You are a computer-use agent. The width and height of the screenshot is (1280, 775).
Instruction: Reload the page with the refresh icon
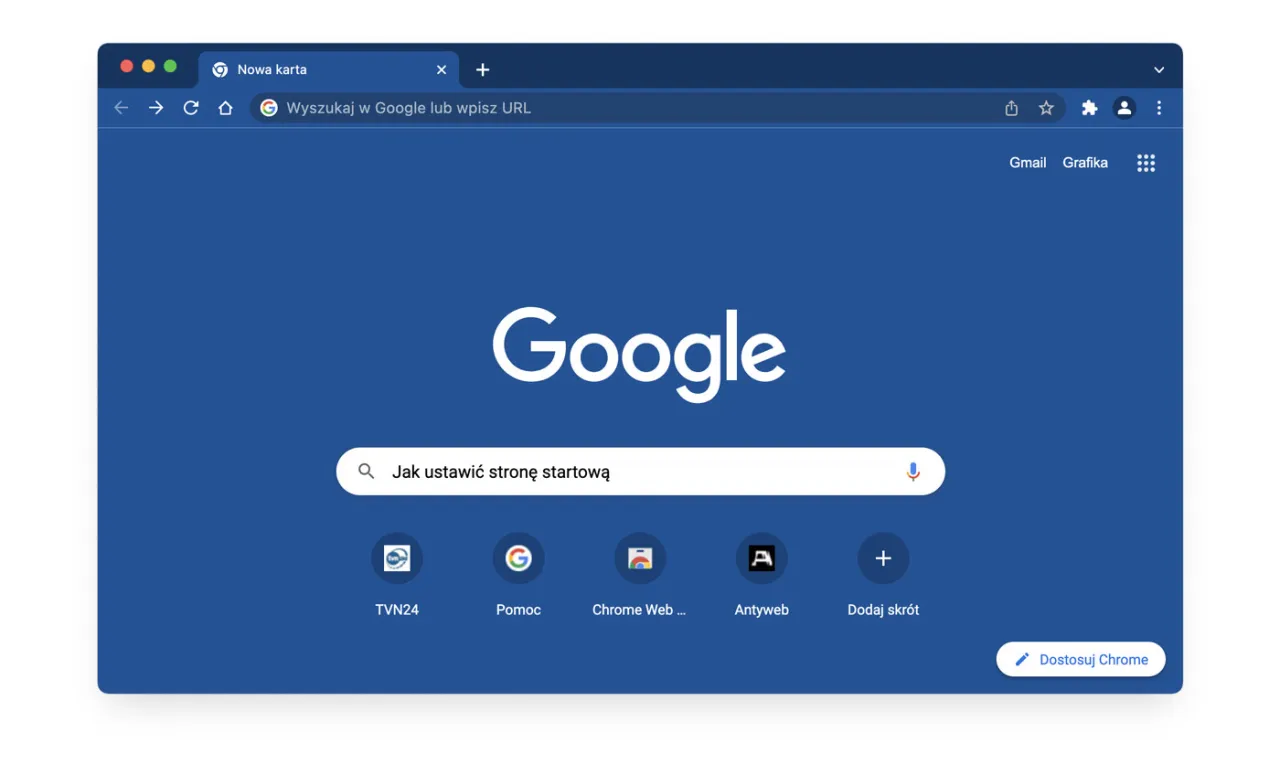click(x=190, y=107)
